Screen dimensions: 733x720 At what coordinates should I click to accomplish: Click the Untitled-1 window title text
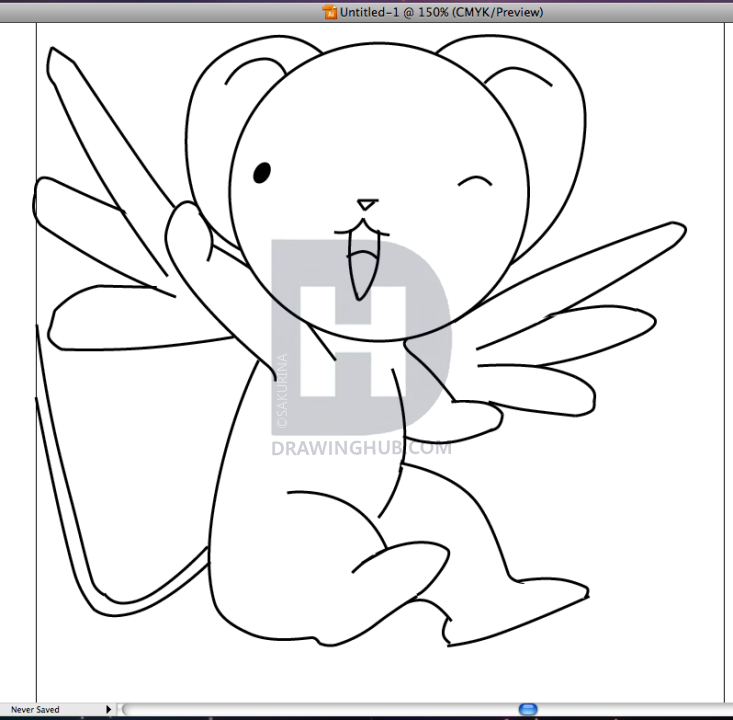(442, 11)
